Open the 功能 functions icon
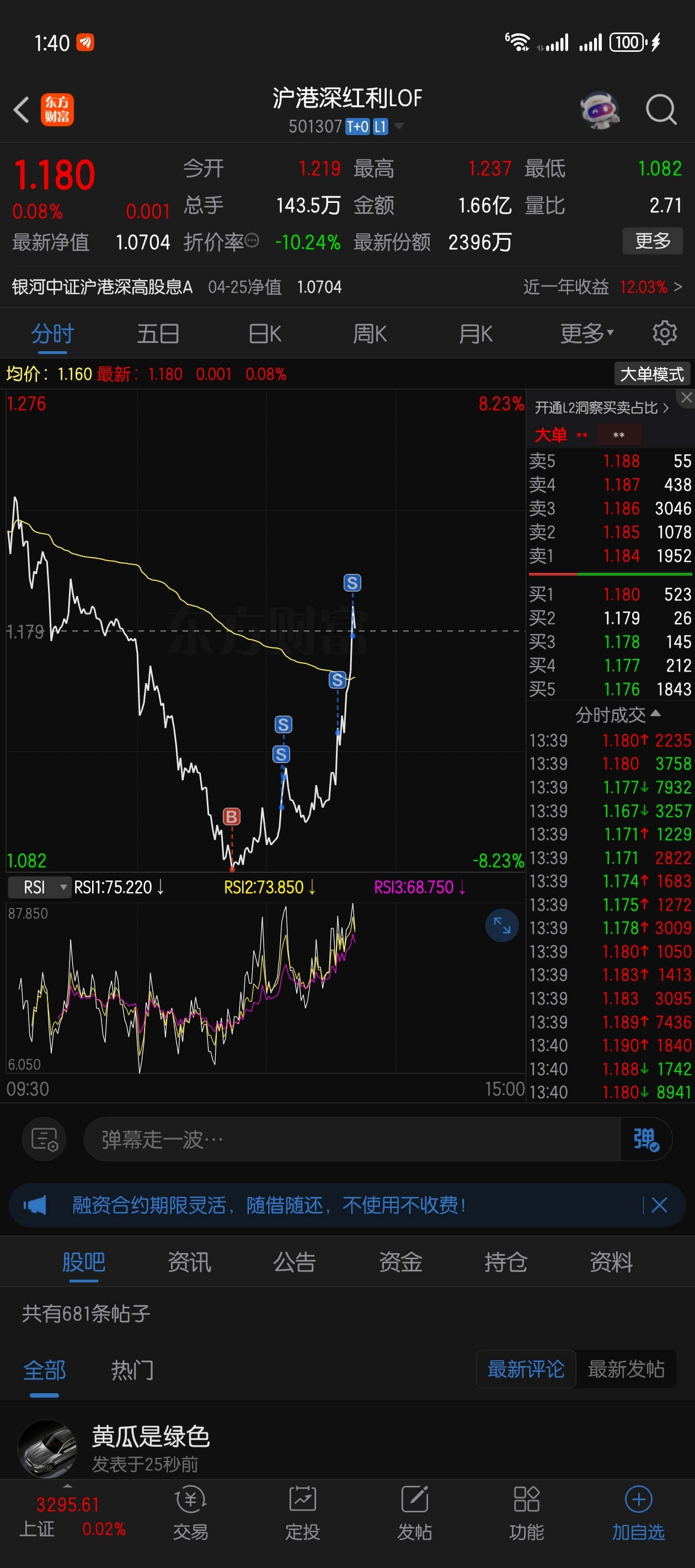Image resolution: width=695 pixels, height=1568 pixels. coord(527,1514)
